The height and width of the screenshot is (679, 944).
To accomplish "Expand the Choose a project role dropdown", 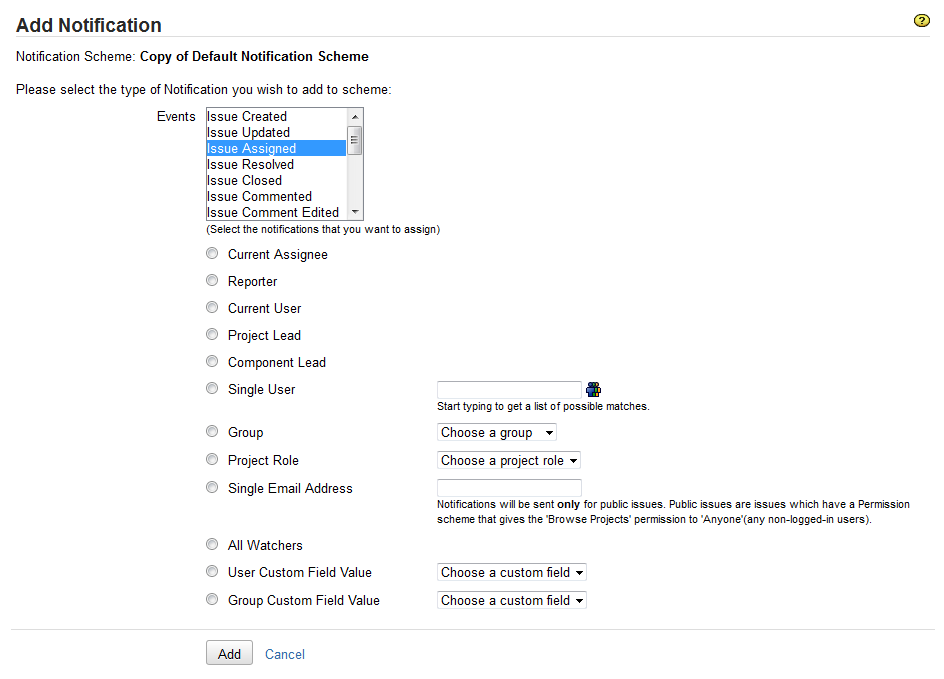I will point(509,461).
